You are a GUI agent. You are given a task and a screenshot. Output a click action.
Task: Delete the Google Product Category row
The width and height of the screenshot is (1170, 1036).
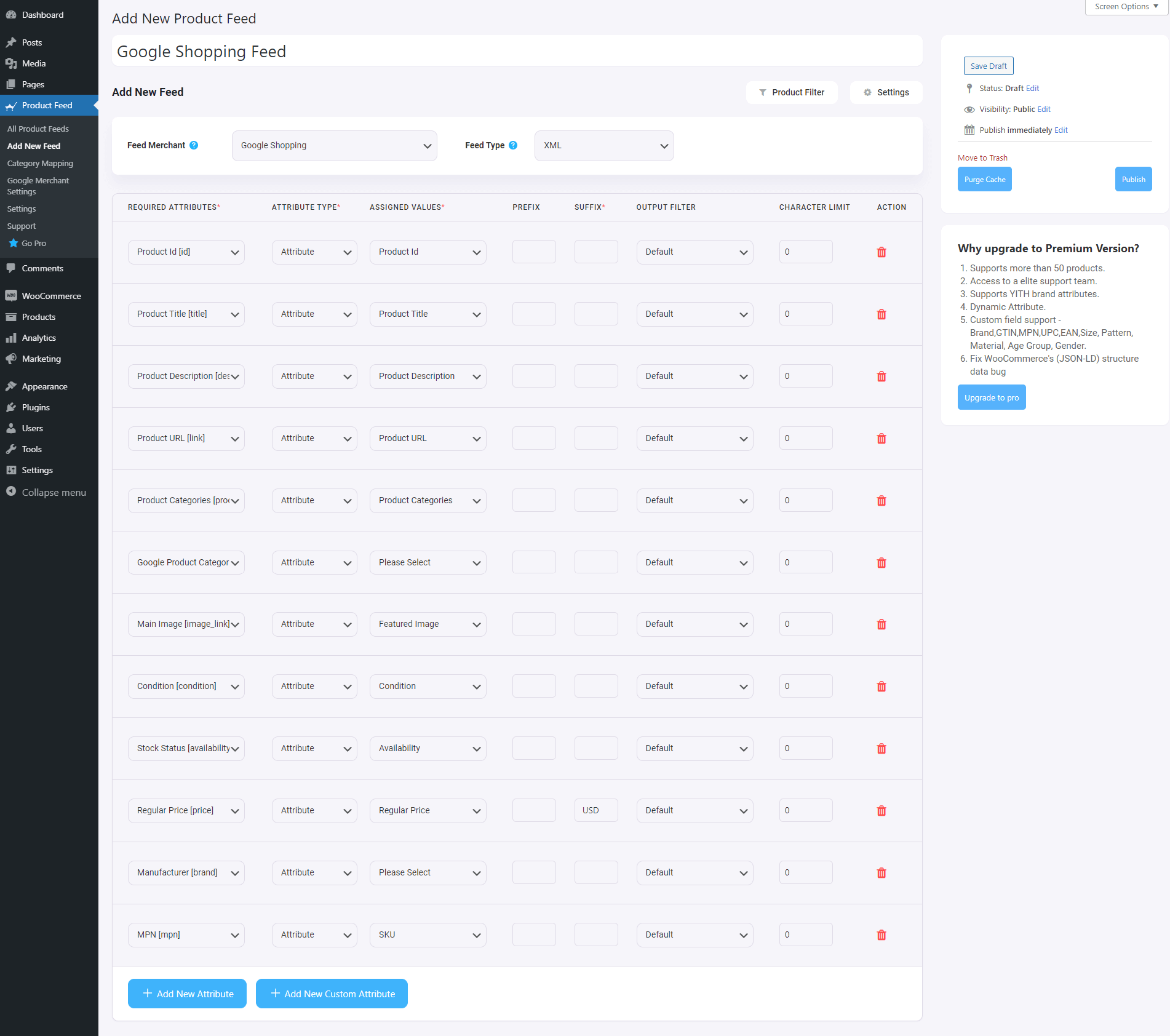(x=881, y=563)
